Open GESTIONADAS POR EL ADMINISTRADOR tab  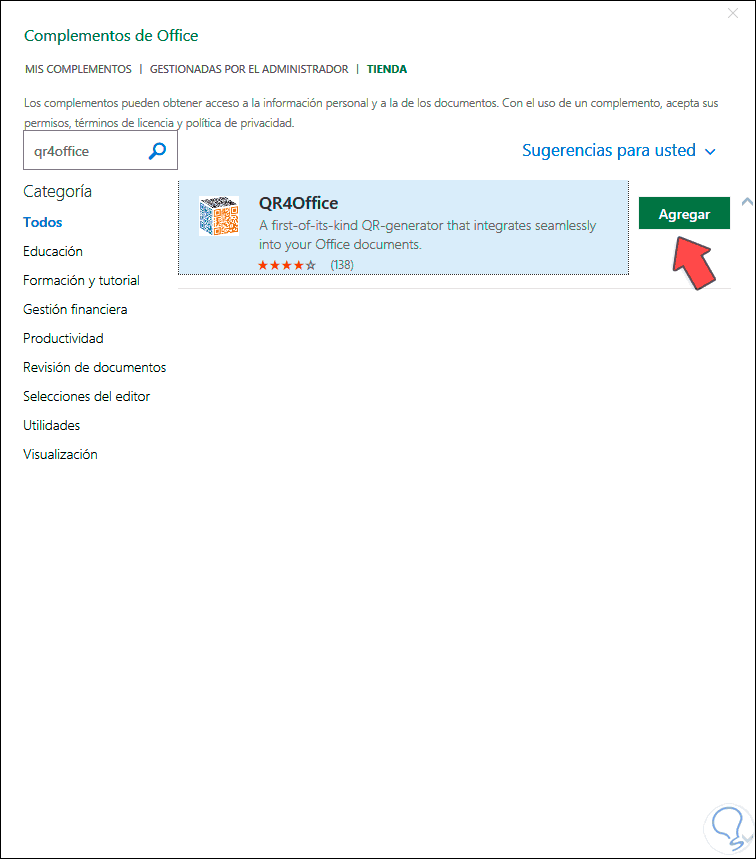[x=249, y=69]
